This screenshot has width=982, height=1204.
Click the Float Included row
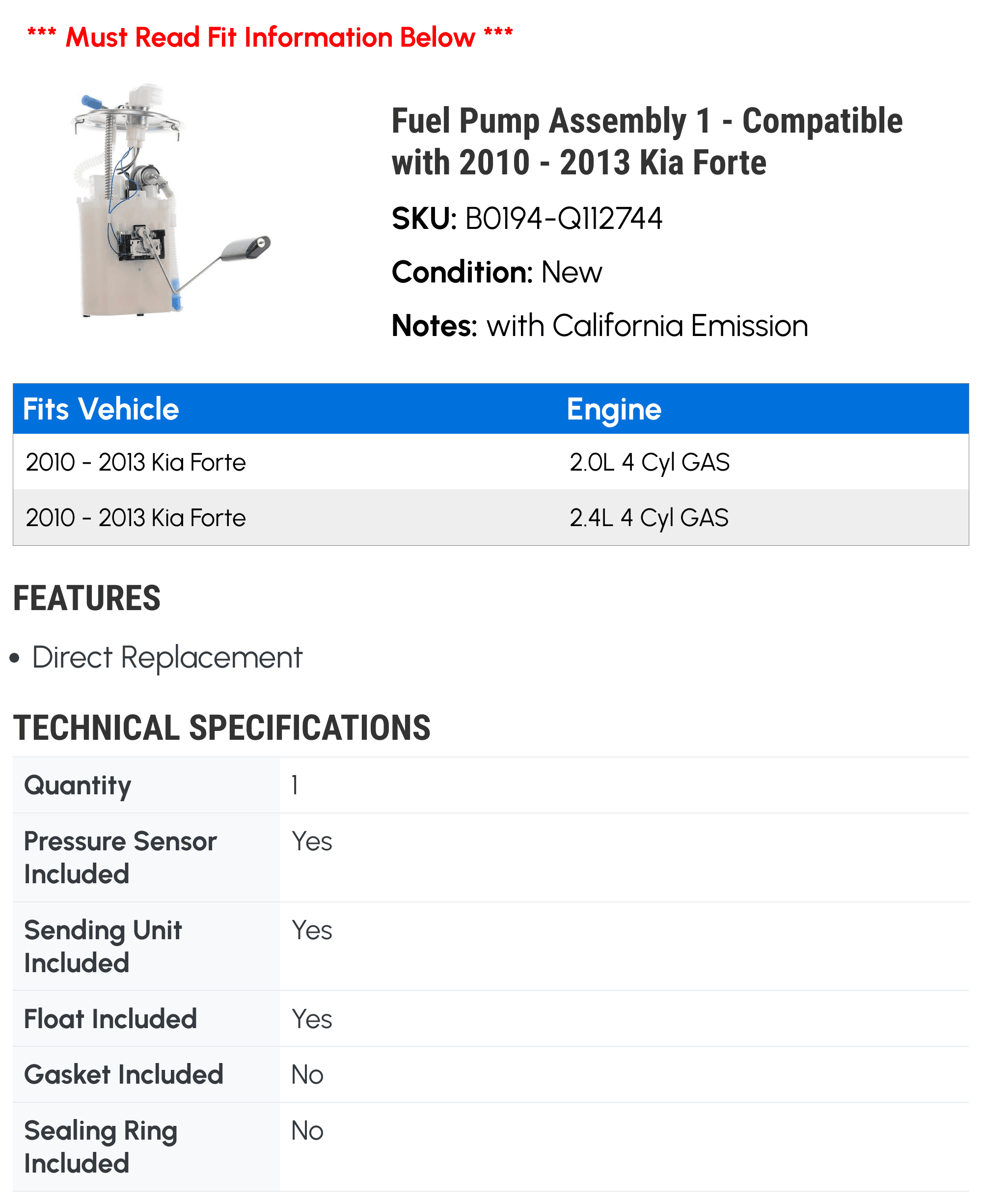pyautogui.click(x=491, y=1019)
